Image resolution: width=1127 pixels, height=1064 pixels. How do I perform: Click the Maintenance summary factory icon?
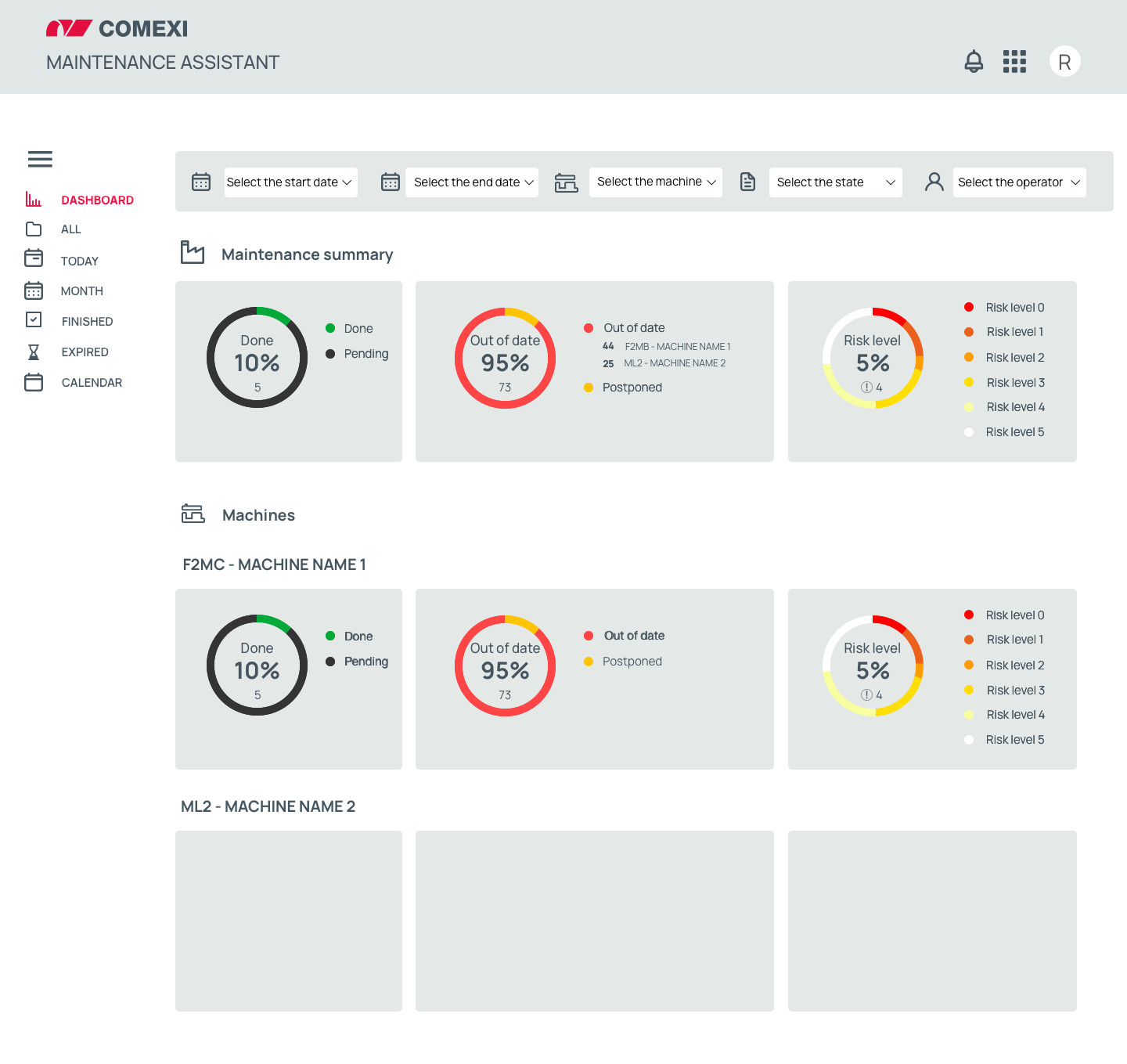(x=193, y=252)
